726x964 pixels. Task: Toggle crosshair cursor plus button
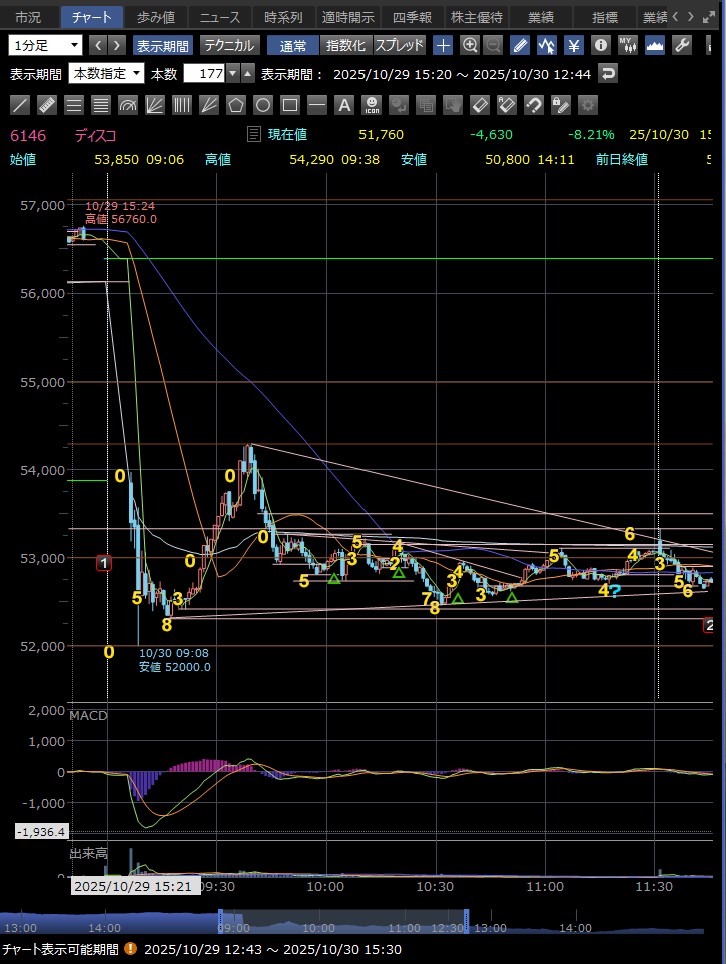click(443, 45)
